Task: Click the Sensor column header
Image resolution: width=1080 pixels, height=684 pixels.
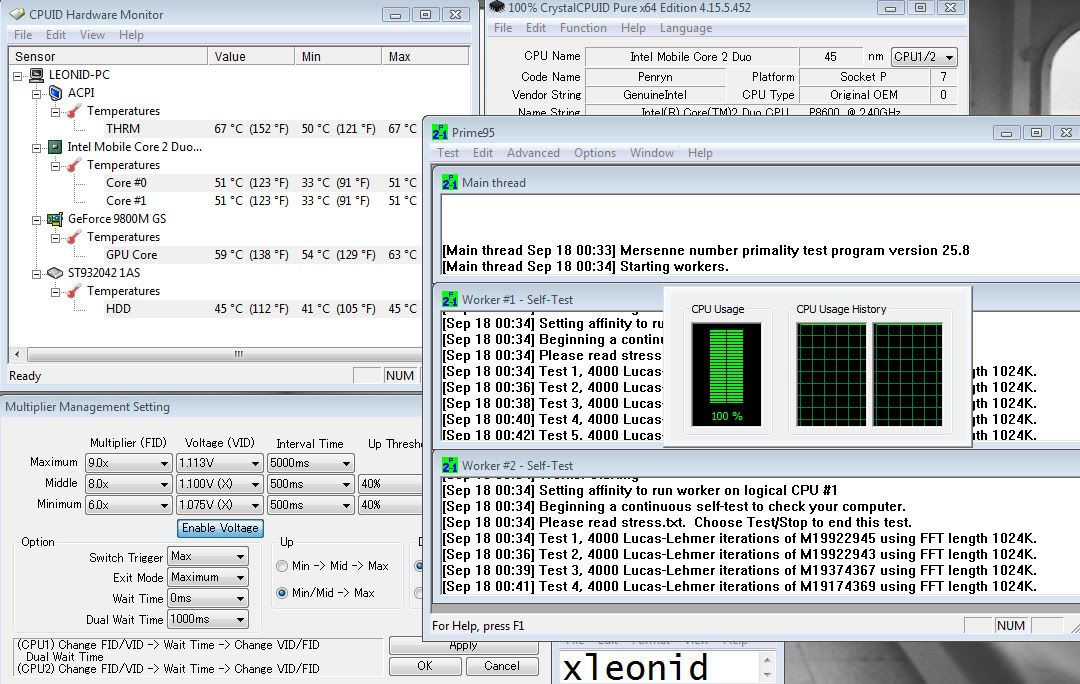Action: pos(108,56)
